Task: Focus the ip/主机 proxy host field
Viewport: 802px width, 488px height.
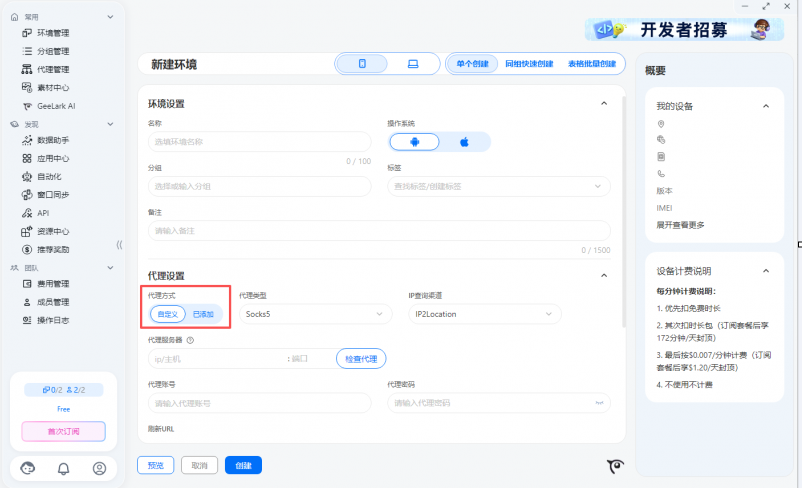Action: 217,359
